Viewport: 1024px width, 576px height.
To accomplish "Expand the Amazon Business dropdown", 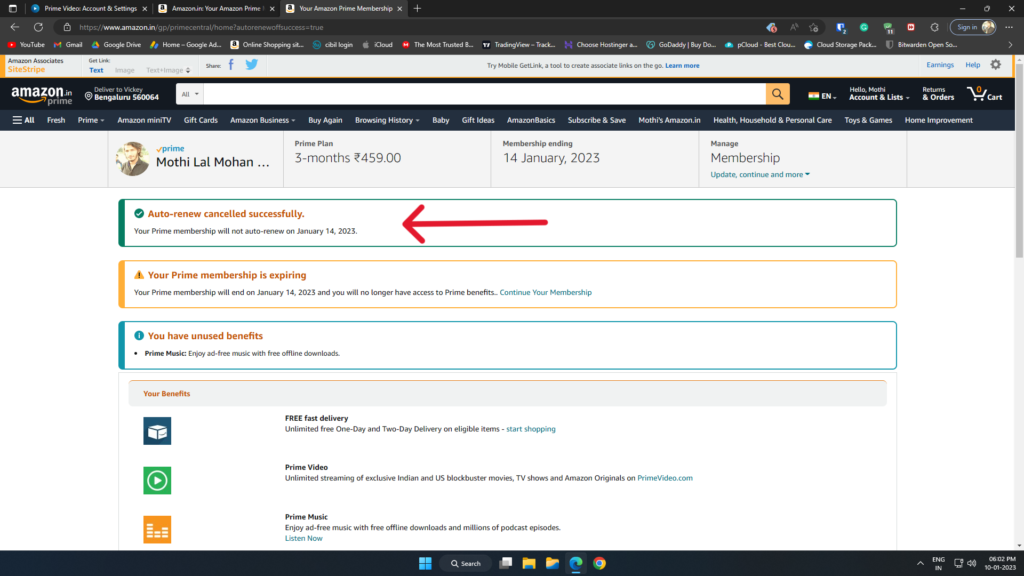I will point(263,120).
